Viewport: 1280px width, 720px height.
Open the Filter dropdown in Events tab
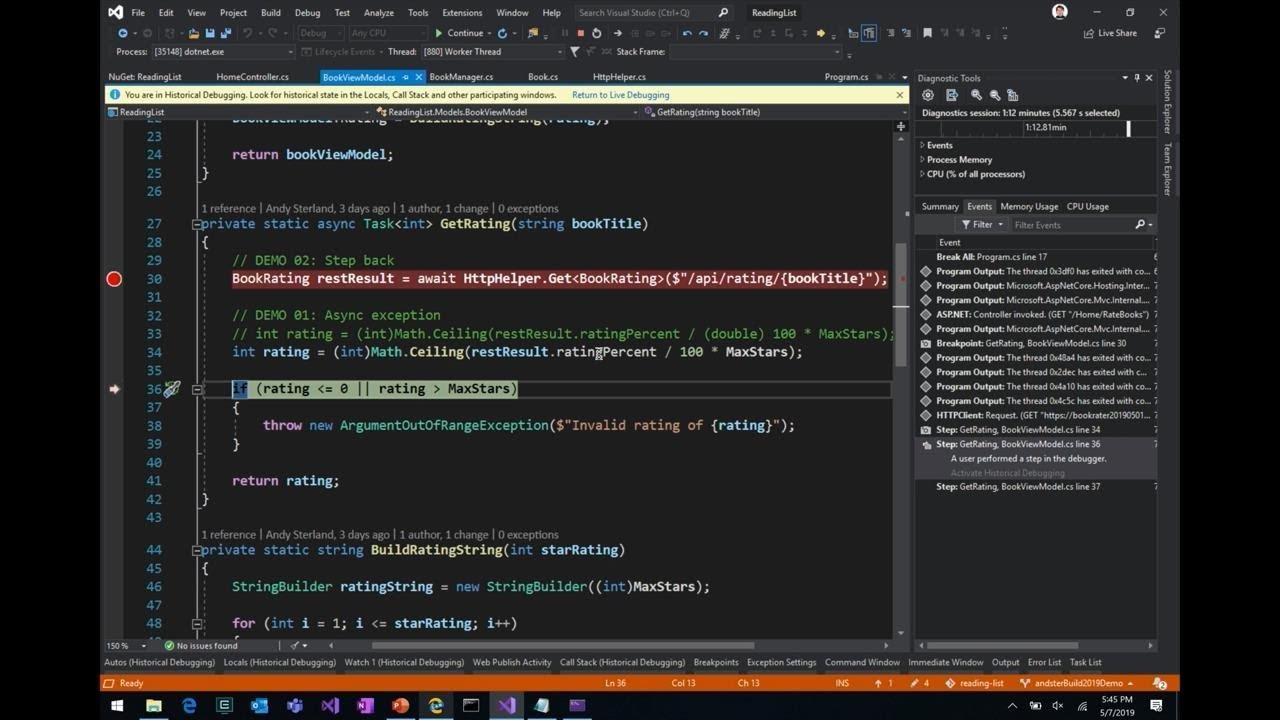pyautogui.click(x=982, y=225)
